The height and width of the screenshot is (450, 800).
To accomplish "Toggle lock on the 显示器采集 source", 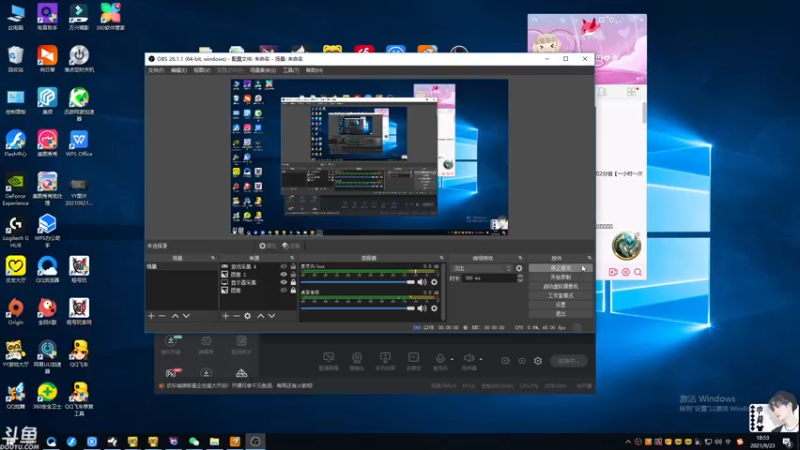I will [293, 282].
